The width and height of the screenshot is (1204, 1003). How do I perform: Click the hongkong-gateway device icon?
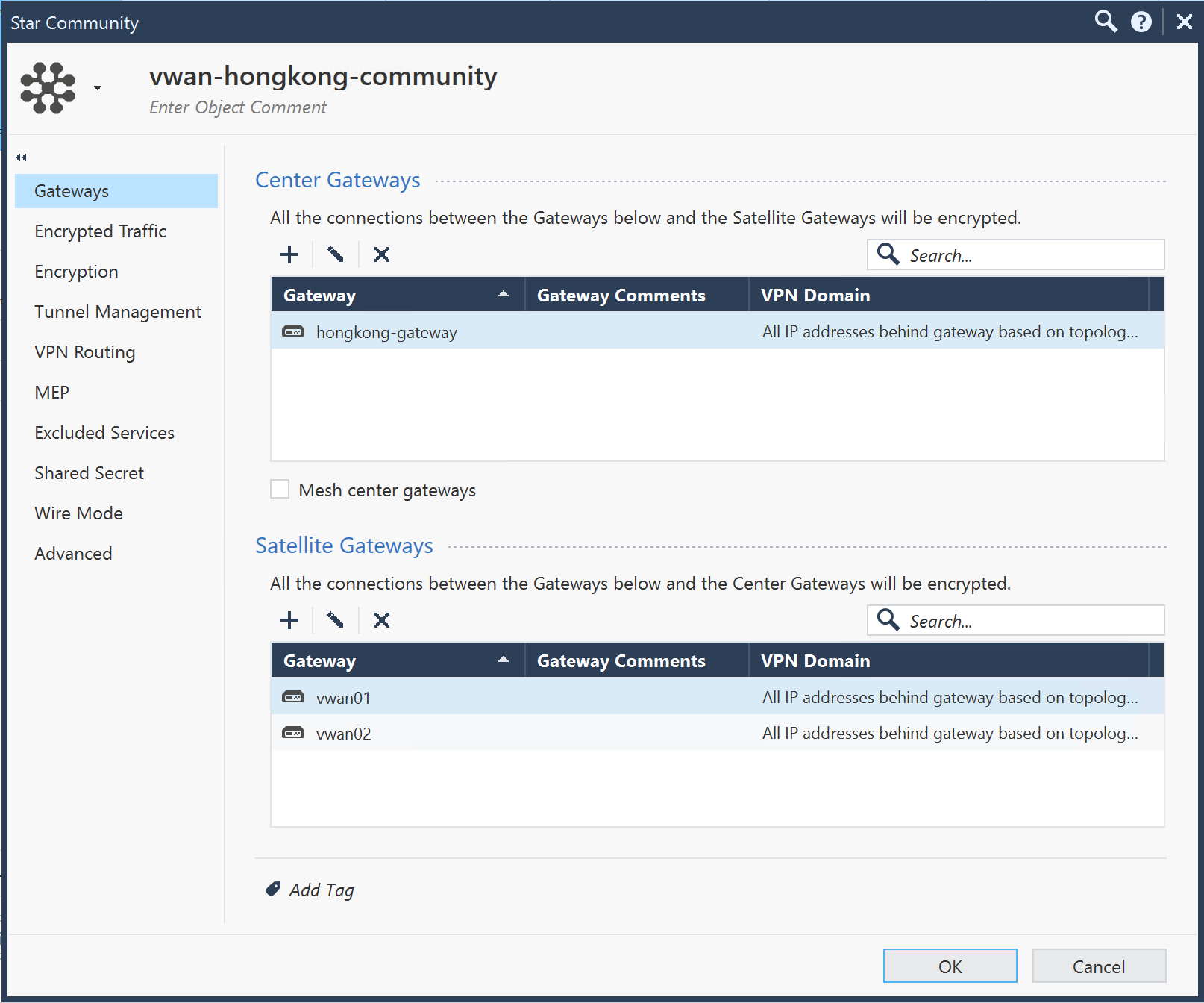point(293,331)
